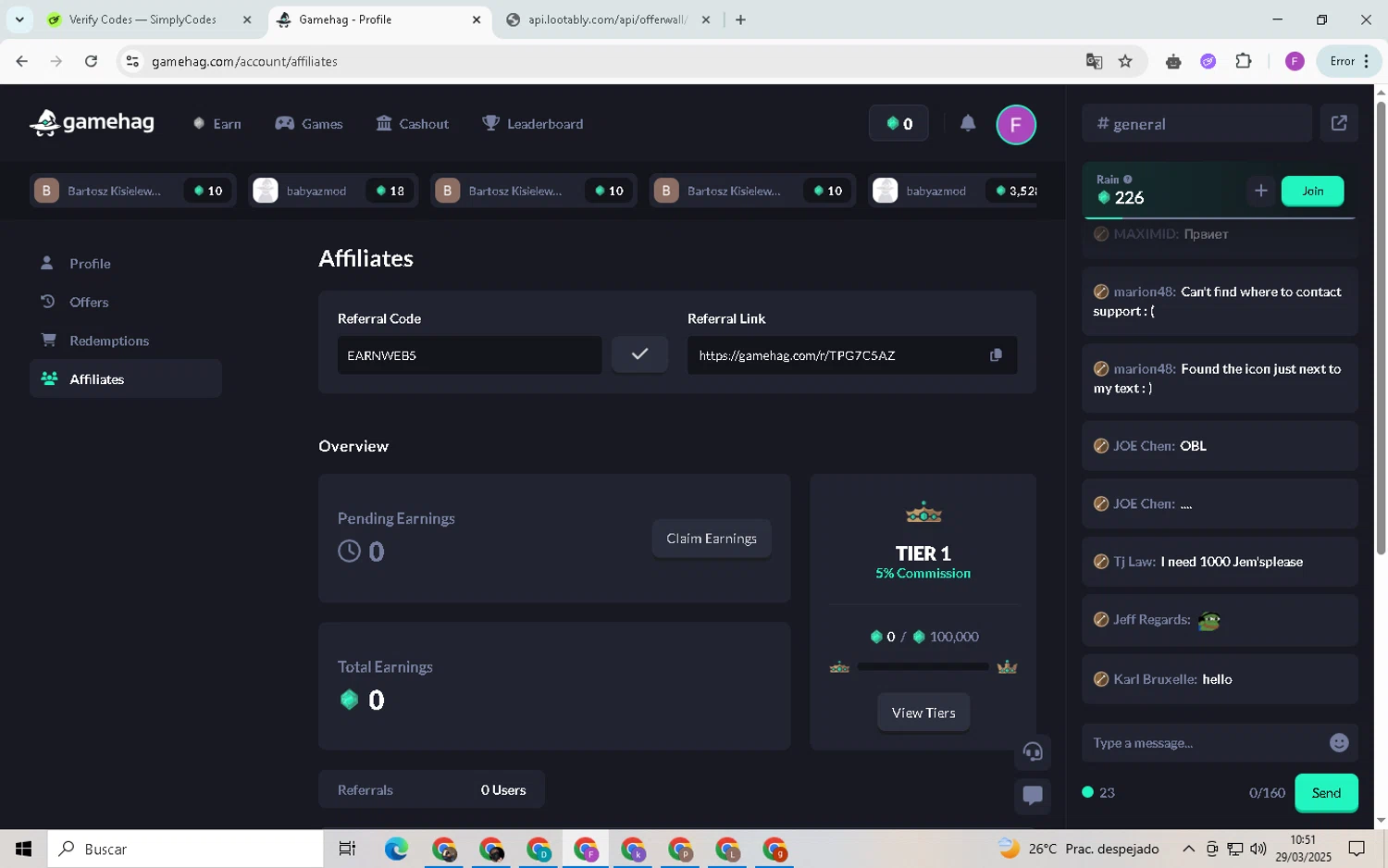The height and width of the screenshot is (868, 1388).
Task: Open the Games menu
Action: click(x=309, y=124)
